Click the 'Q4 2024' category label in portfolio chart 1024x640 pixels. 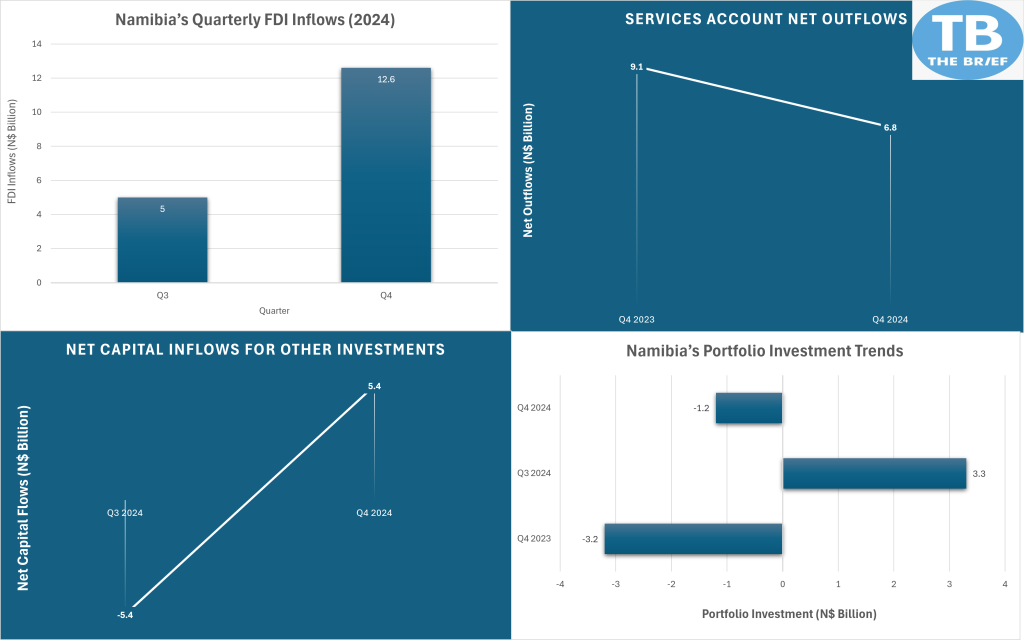534,408
